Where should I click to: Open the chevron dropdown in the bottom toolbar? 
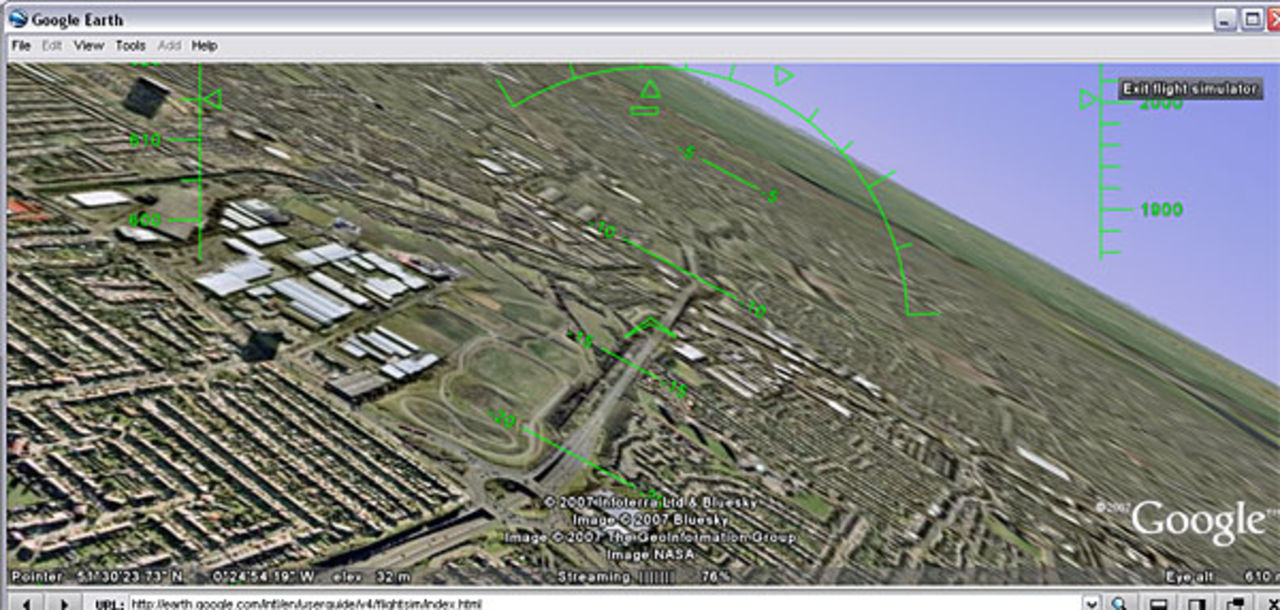pos(1092,602)
